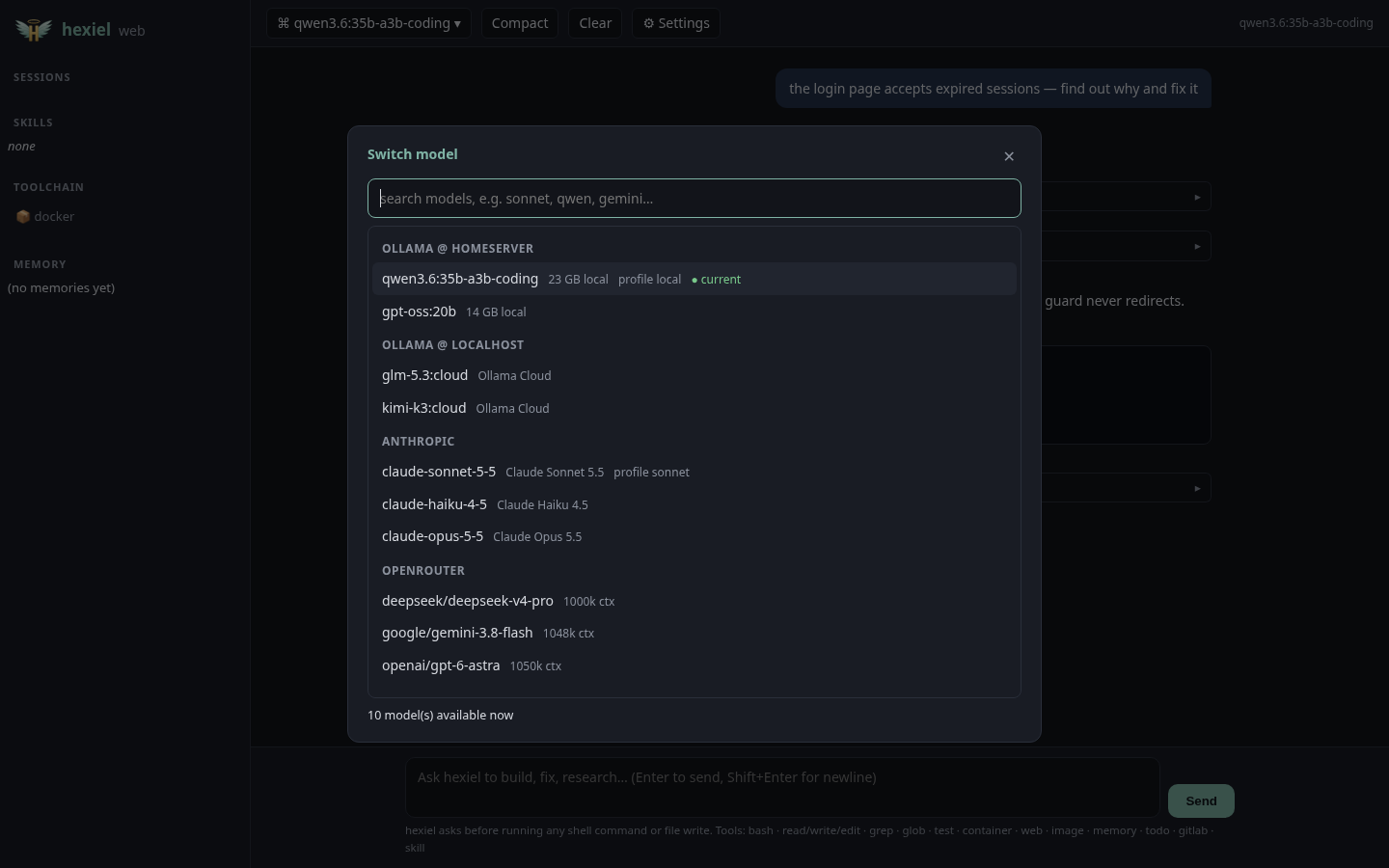Open Settings from the top toolbar
This screenshot has width=1389, height=868.
[x=676, y=23]
